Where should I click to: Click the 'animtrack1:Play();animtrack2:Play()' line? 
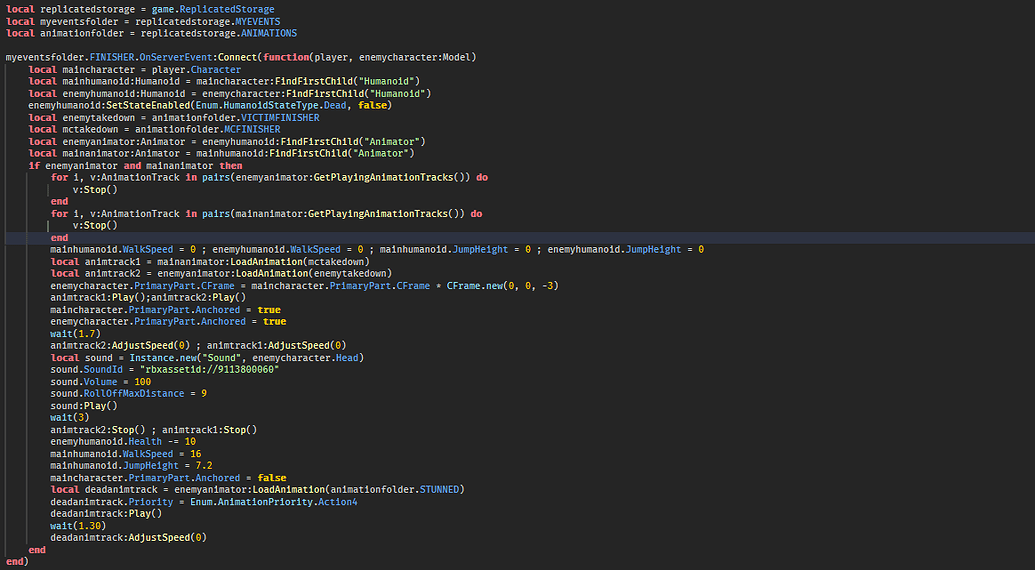149,298
